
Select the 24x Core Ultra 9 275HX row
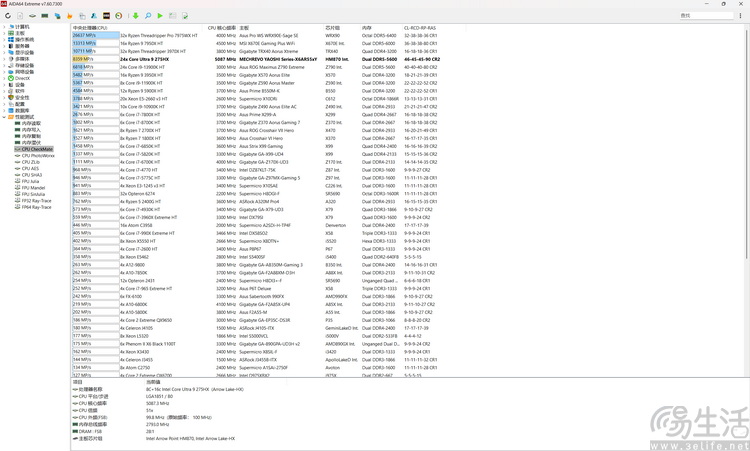coord(256,59)
